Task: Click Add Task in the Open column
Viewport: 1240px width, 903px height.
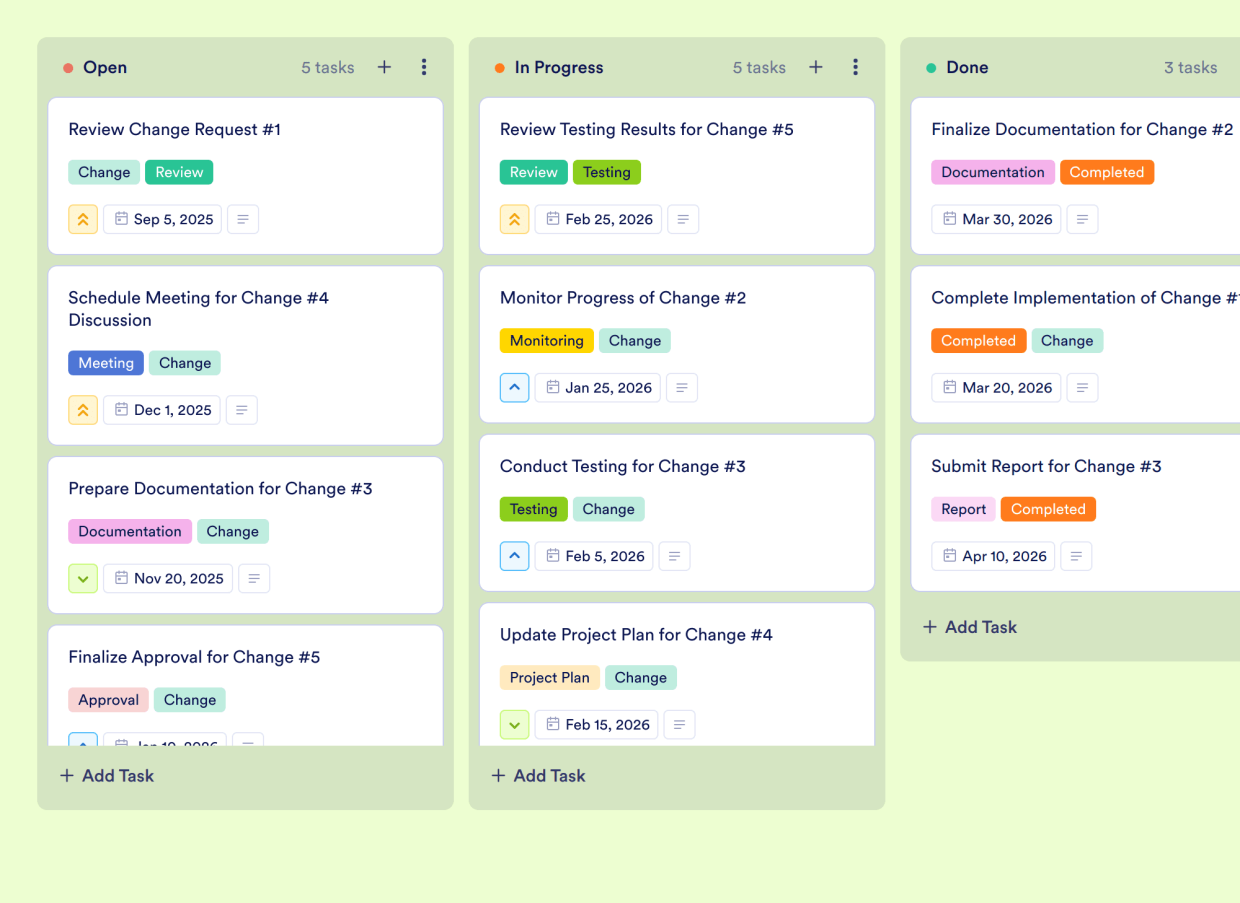Action: 106,775
